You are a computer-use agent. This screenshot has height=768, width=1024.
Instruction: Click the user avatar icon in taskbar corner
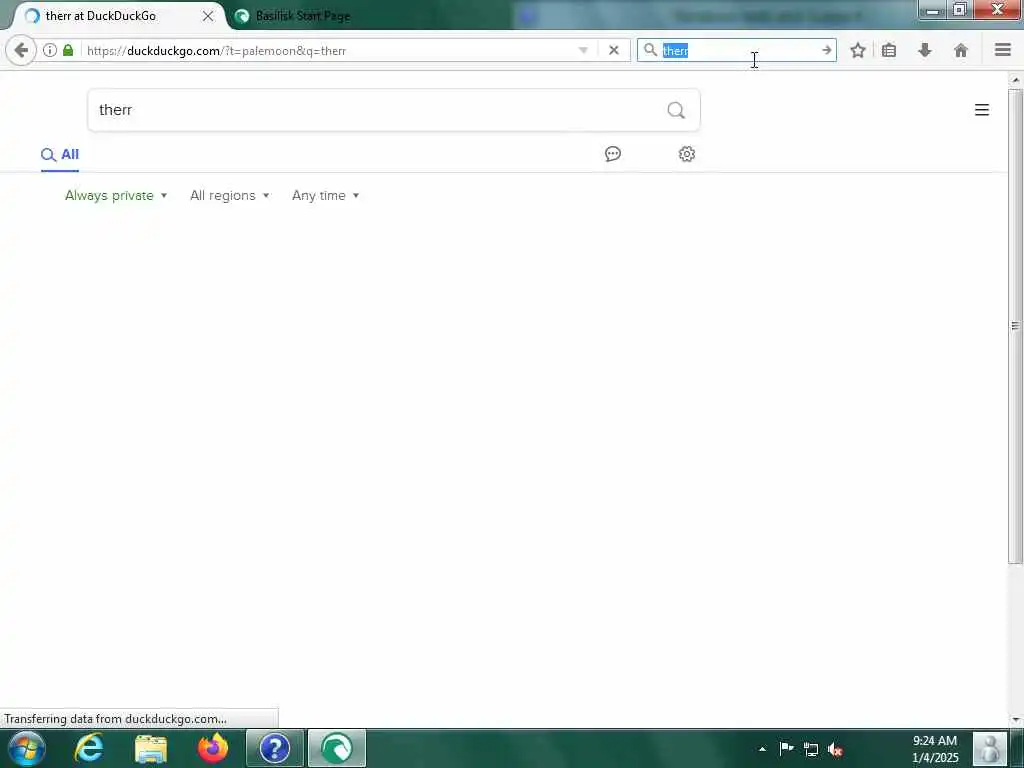pyautogui.click(x=990, y=748)
